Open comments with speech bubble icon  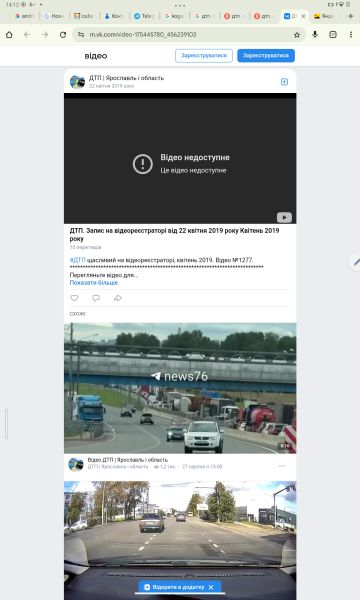pyautogui.click(x=96, y=298)
